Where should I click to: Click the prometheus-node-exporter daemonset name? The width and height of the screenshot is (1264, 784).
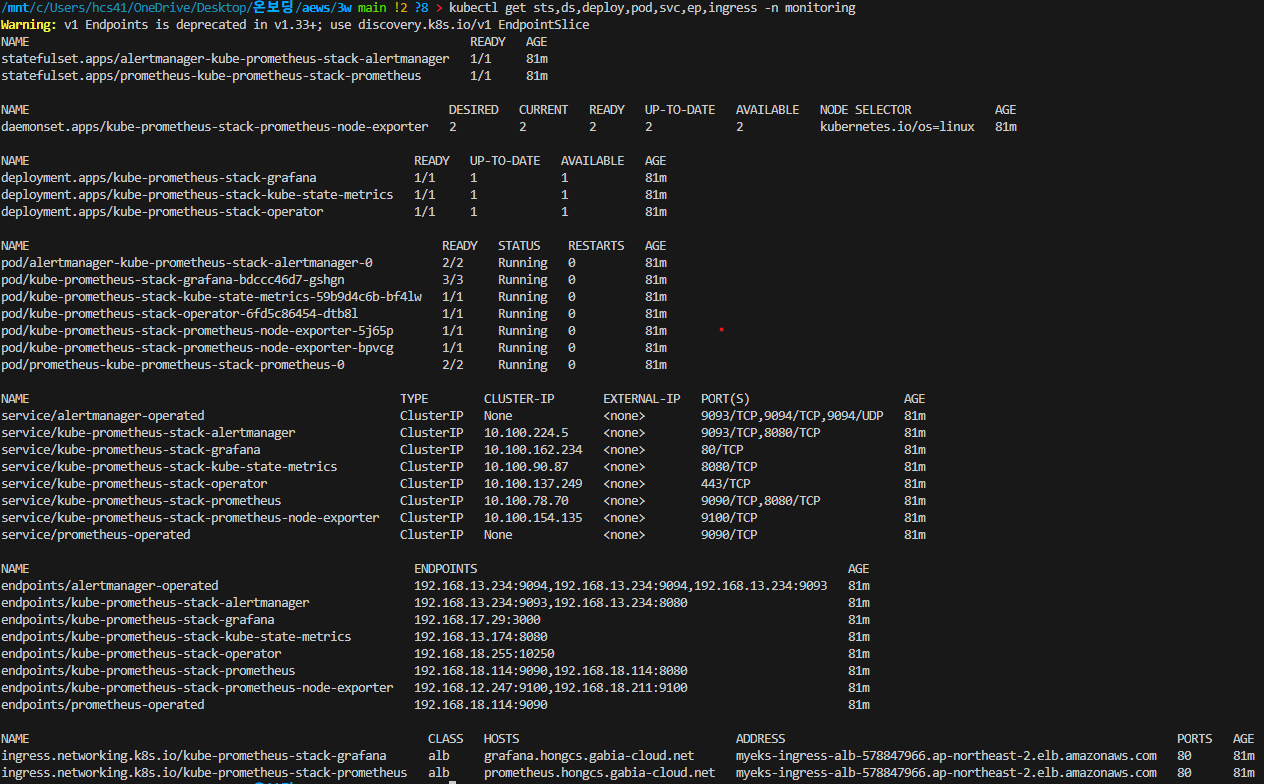tap(214, 127)
